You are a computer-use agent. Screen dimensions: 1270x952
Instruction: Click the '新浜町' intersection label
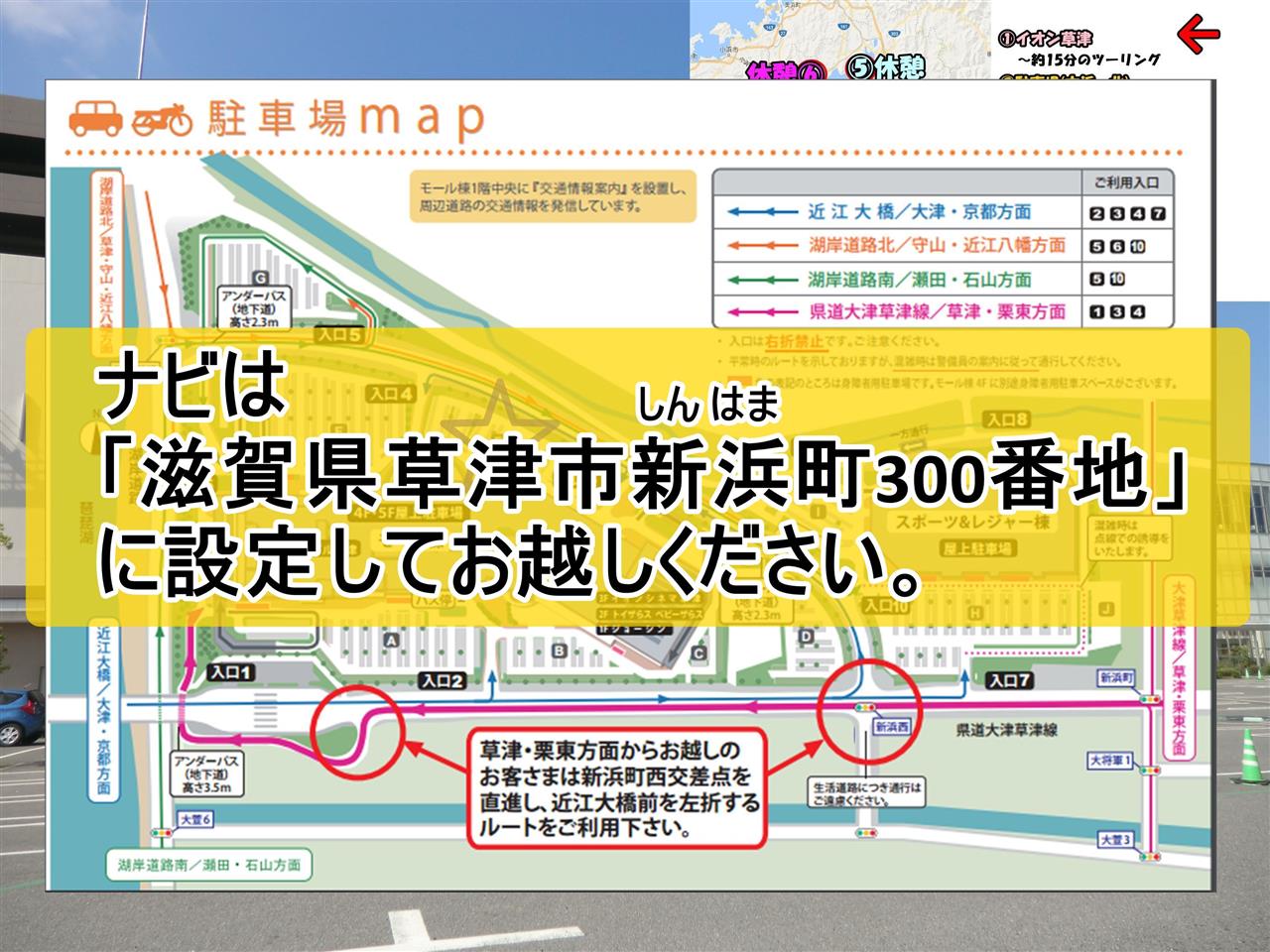click(1115, 679)
